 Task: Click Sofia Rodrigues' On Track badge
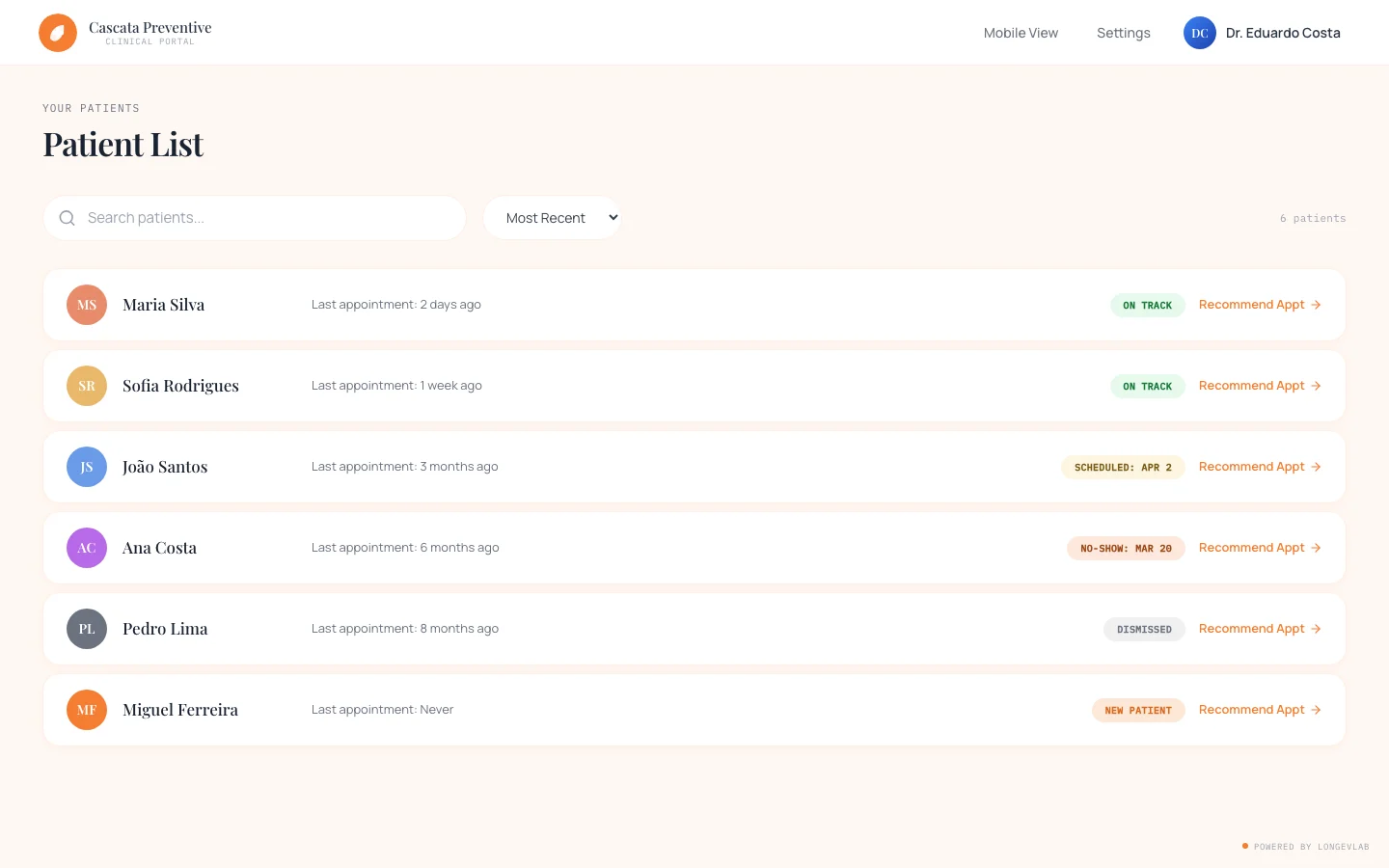(1147, 387)
